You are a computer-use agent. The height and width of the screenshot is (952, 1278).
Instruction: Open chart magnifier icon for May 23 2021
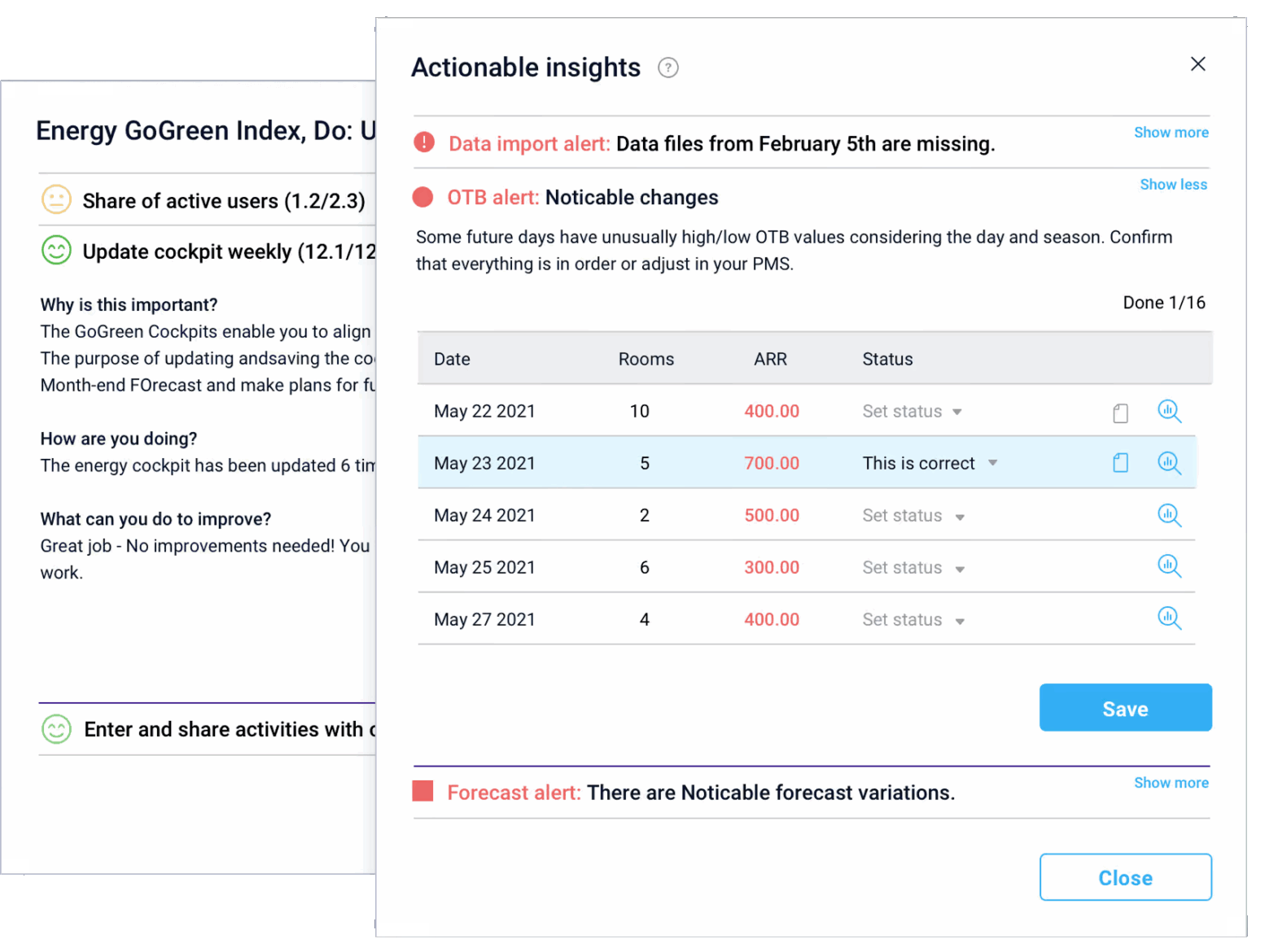1169,463
